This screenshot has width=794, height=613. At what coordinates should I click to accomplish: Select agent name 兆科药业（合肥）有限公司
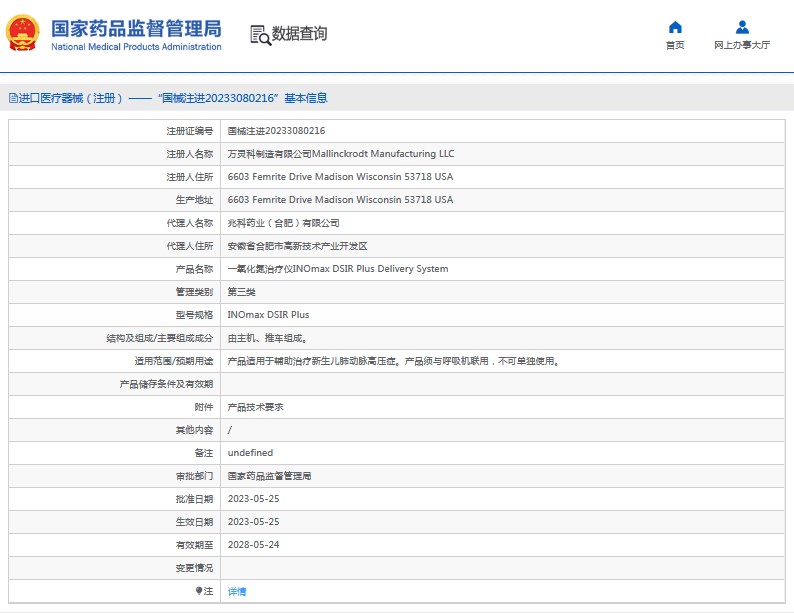(x=284, y=223)
